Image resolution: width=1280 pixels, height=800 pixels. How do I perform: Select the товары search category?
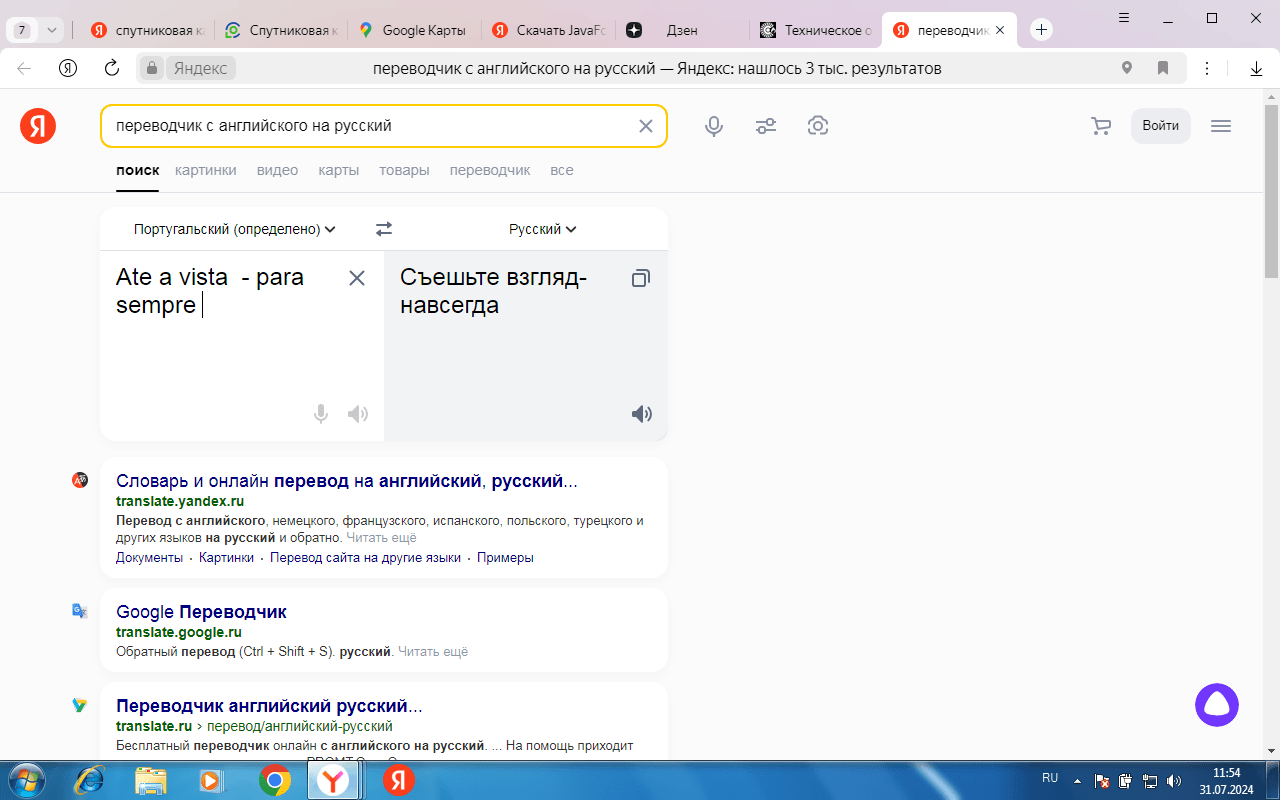(x=404, y=170)
